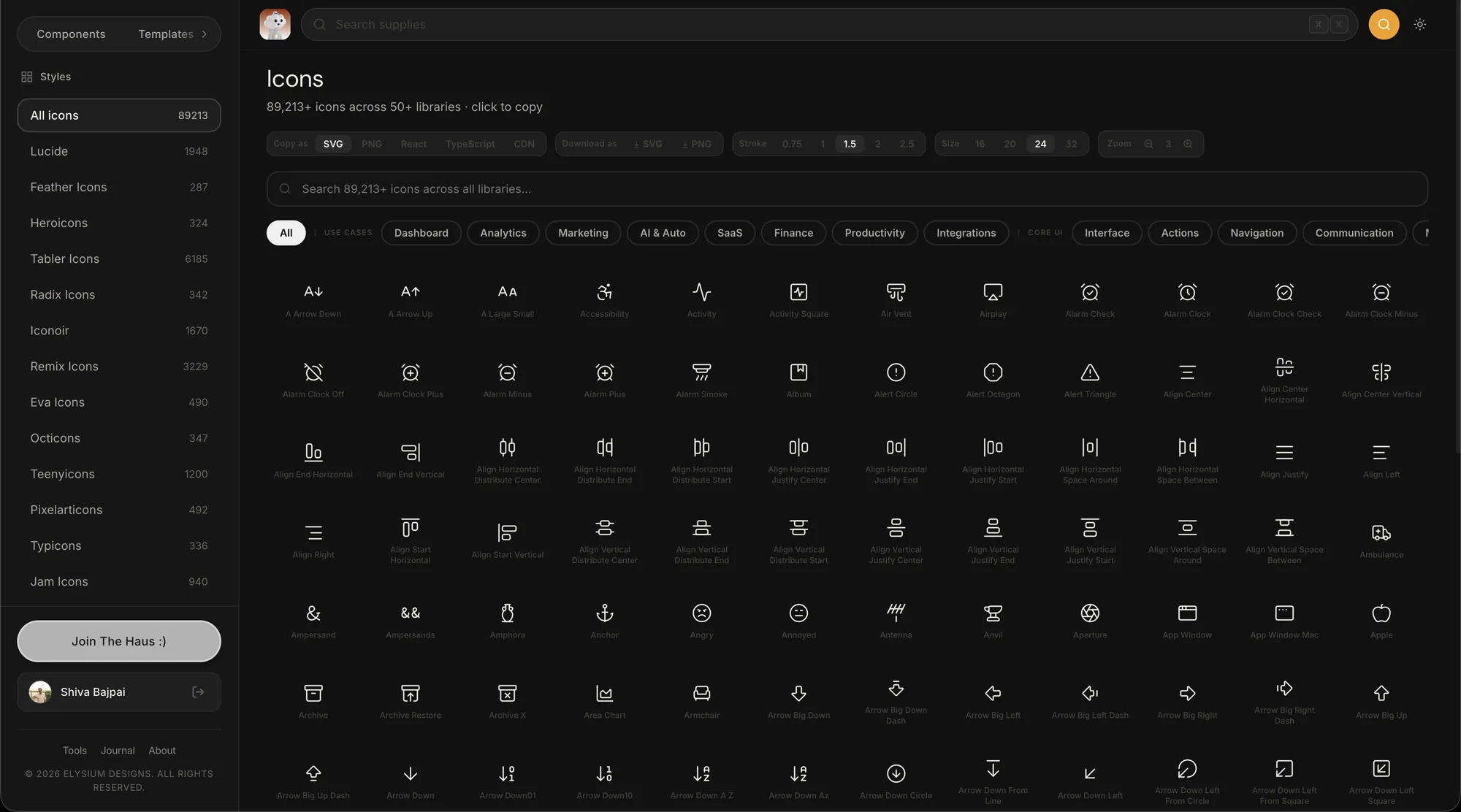1461x812 pixels.
Task: Set stroke width to 2
Action: (x=877, y=144)
